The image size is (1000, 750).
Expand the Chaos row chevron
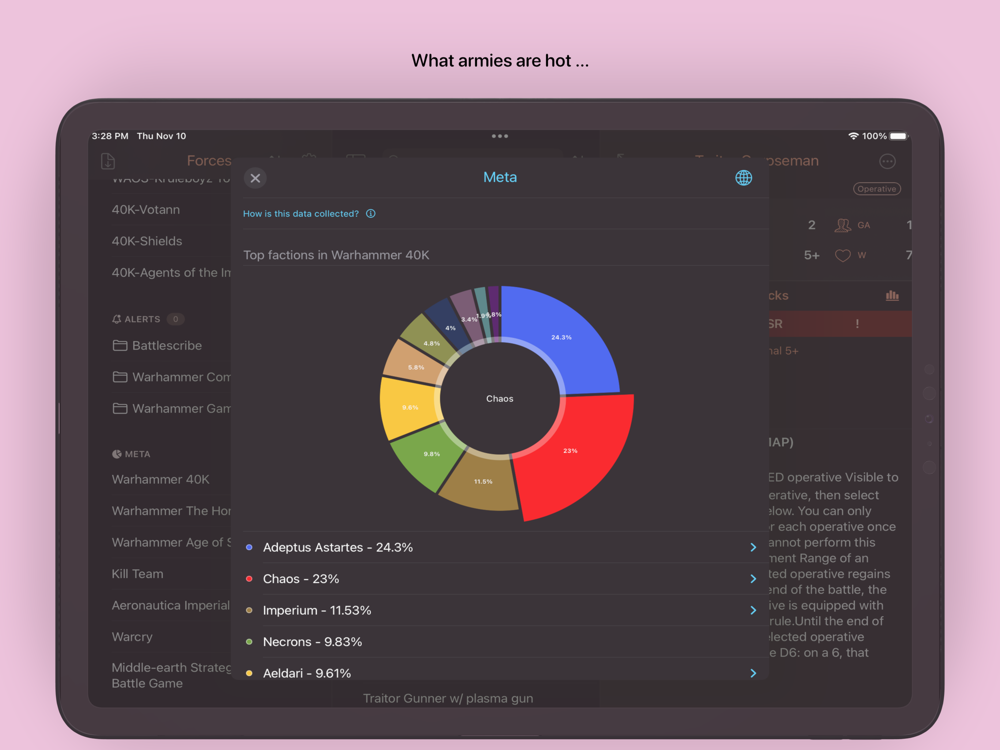click(x=753, y=579)
